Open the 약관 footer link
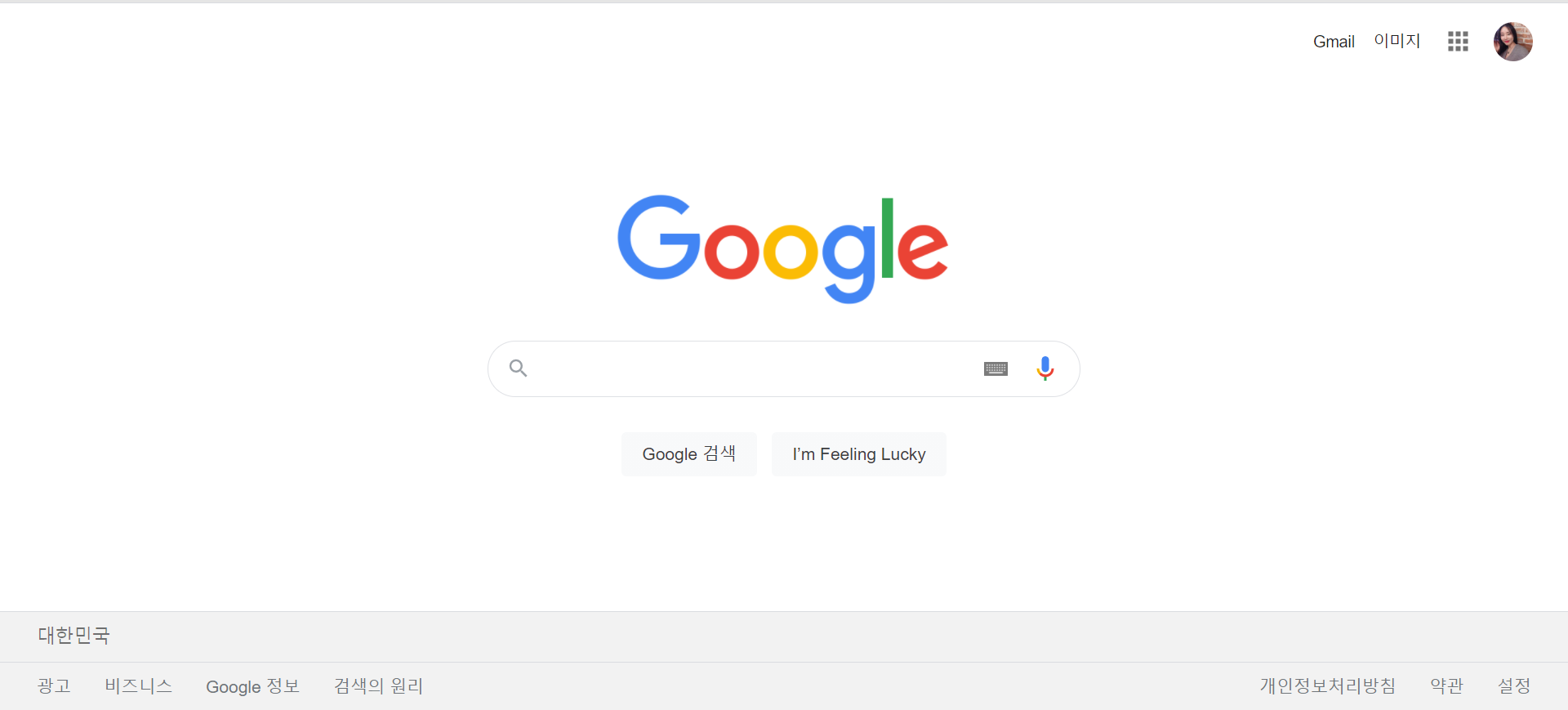This screenshot has height=710, width=1568. 1446,686
